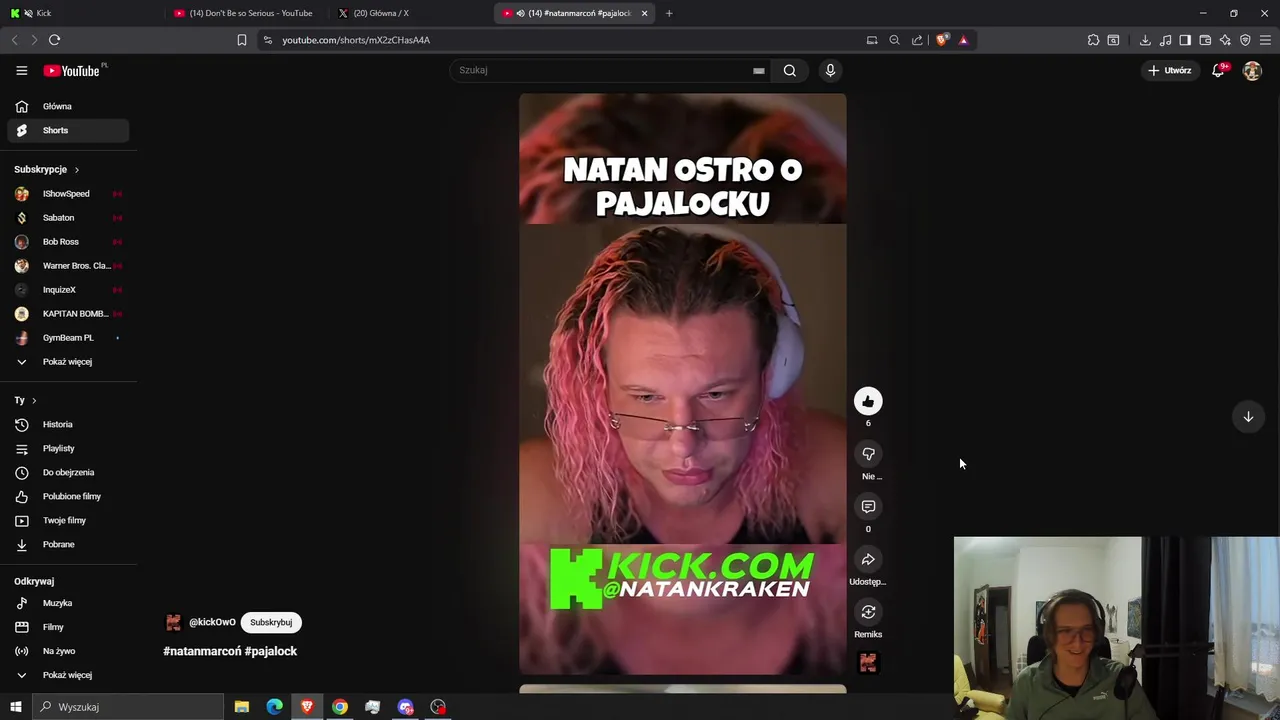Close the #natanmarcoń #pajalock tab

tap(644, 13)
